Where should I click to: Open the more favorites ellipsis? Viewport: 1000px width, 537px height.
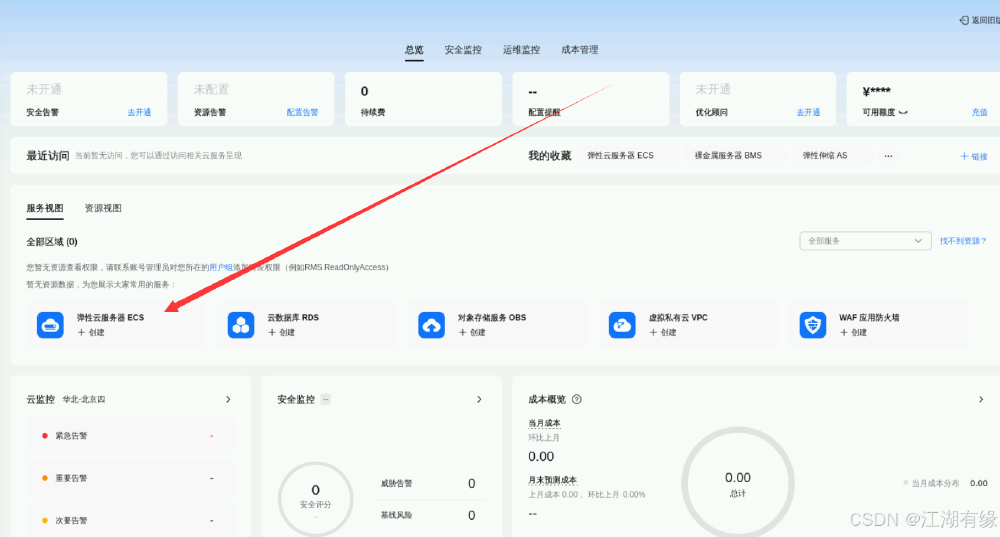tap(888, 156)
